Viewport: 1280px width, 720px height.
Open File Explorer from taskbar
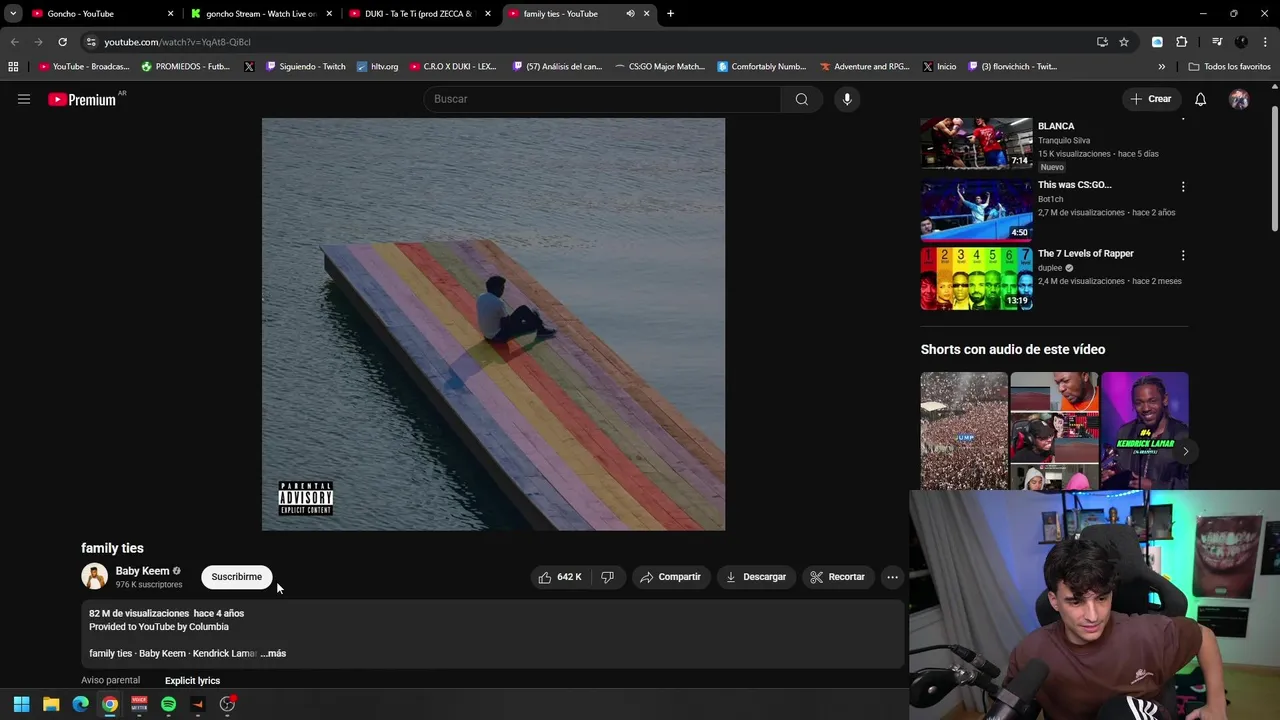(51, 704)
